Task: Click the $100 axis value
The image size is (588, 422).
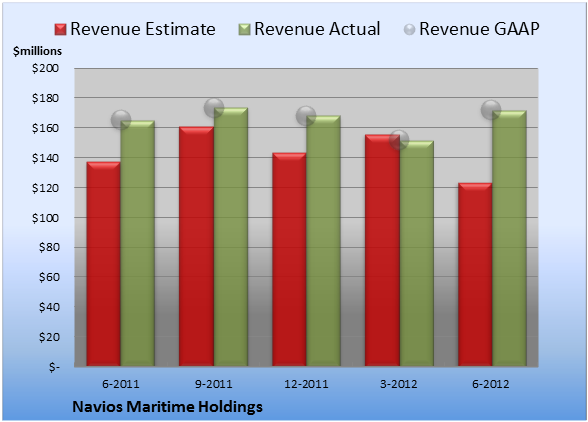Action: 45,218
